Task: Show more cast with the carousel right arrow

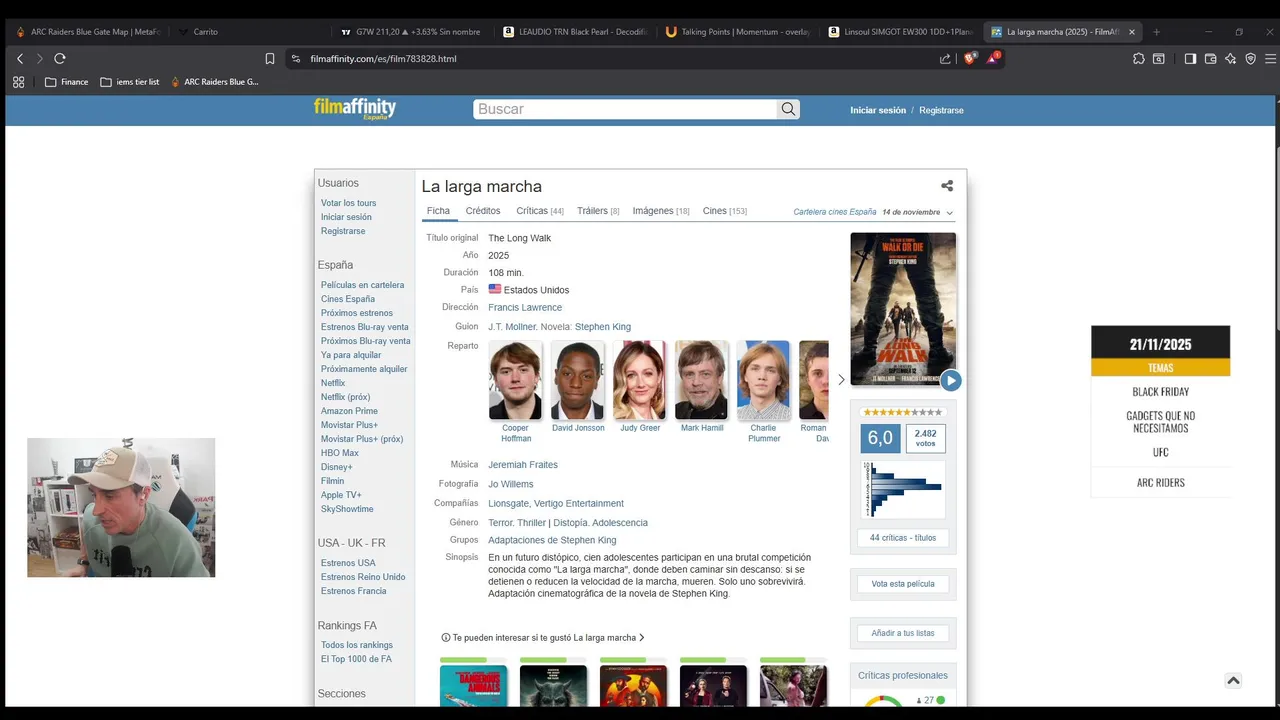Action: (x=841, y=380)
